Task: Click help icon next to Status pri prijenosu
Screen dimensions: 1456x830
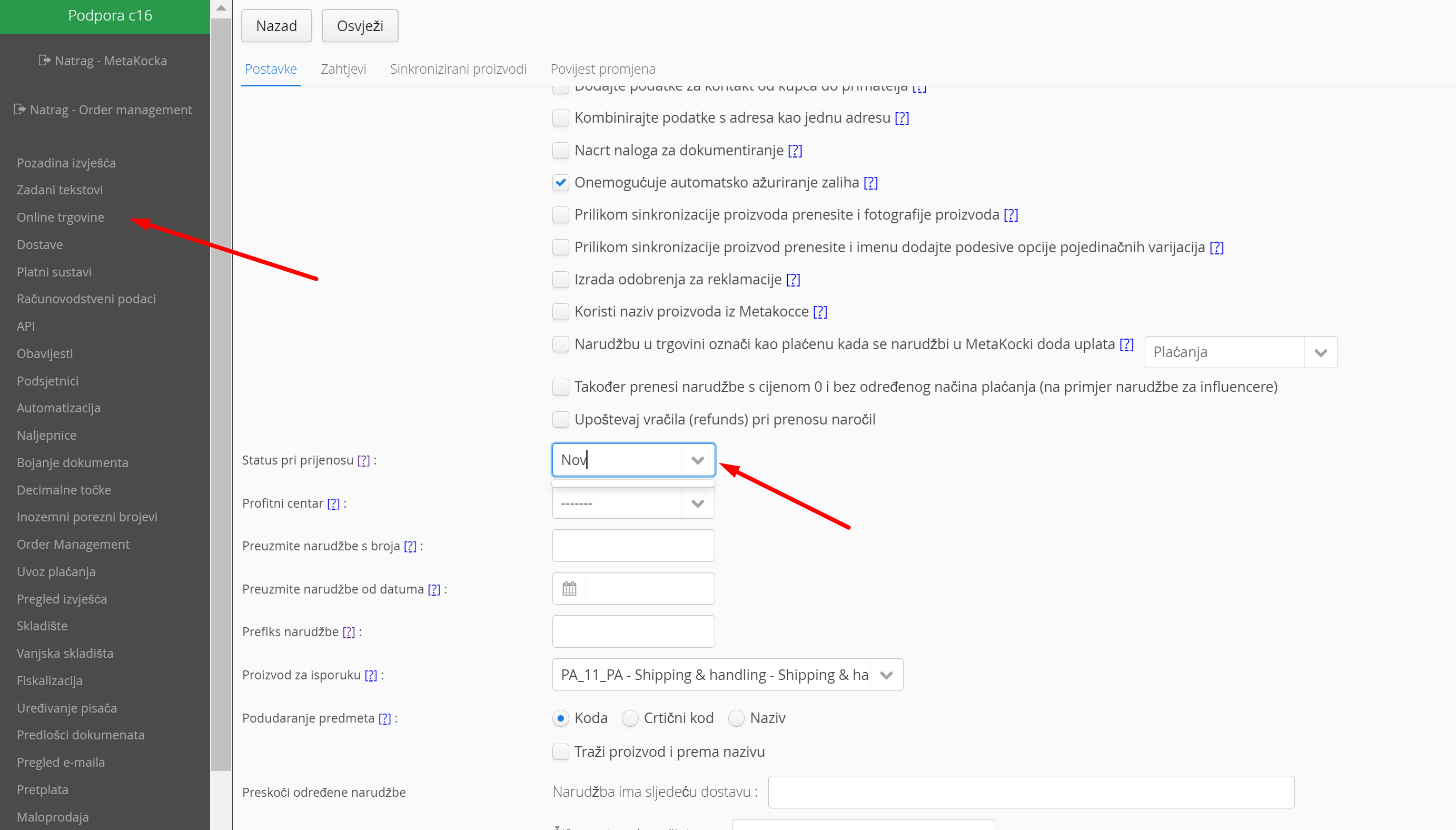Action: point(363,460)
